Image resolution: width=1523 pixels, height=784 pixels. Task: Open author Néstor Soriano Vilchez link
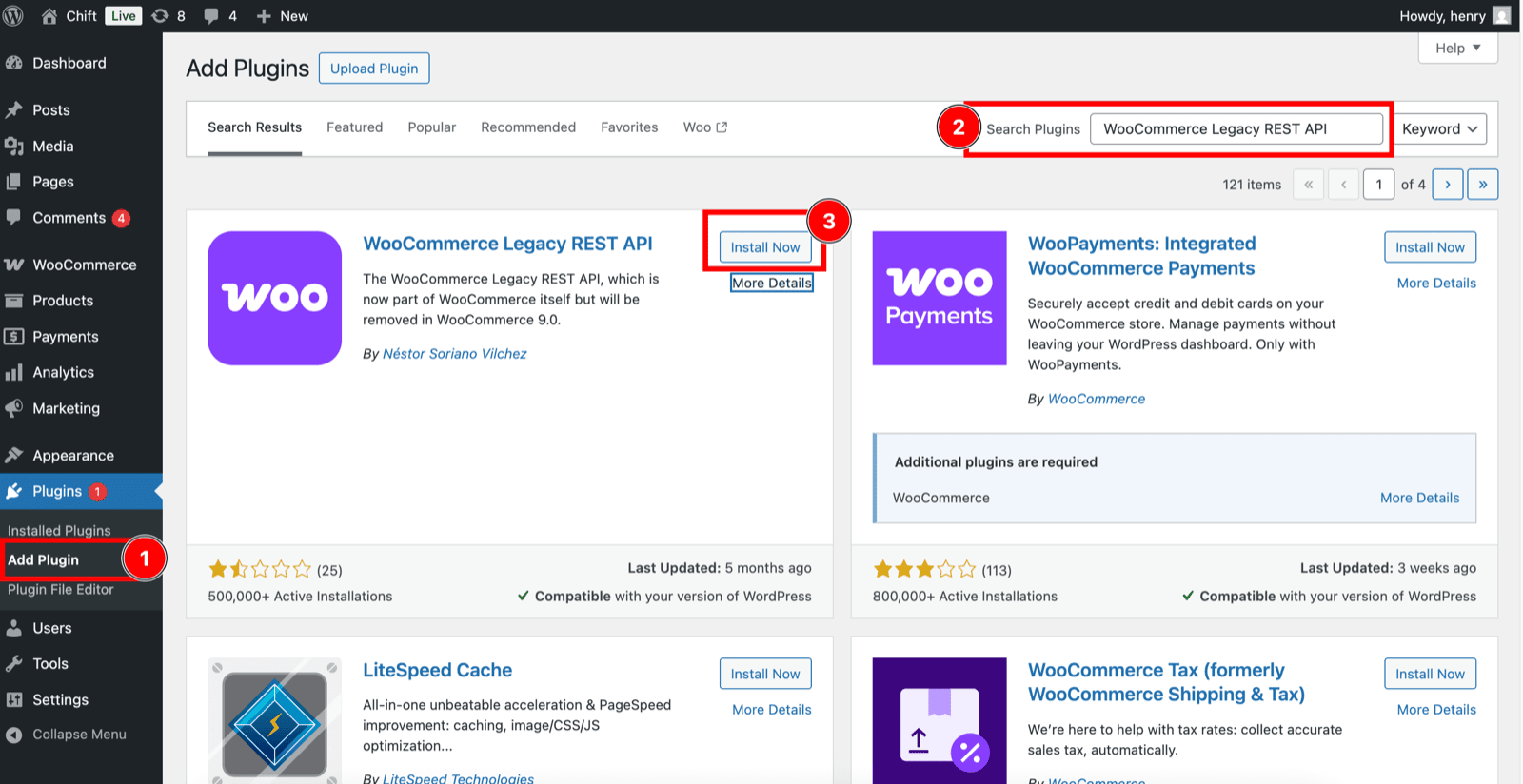click(x=454, y=354)
